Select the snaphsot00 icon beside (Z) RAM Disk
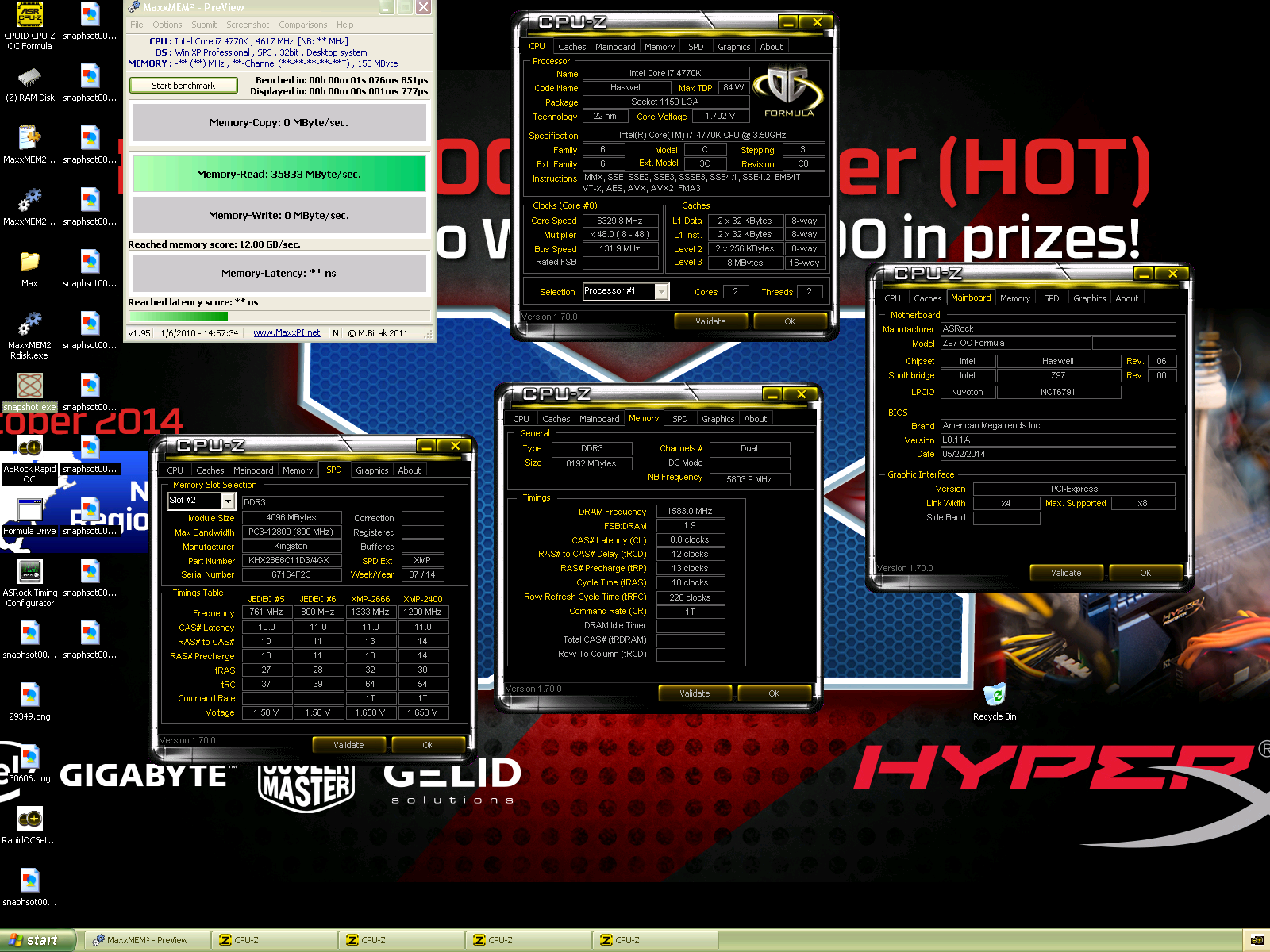Image resolution: width=1270 pixels, height=952 pixels. [x=90, y=83]
